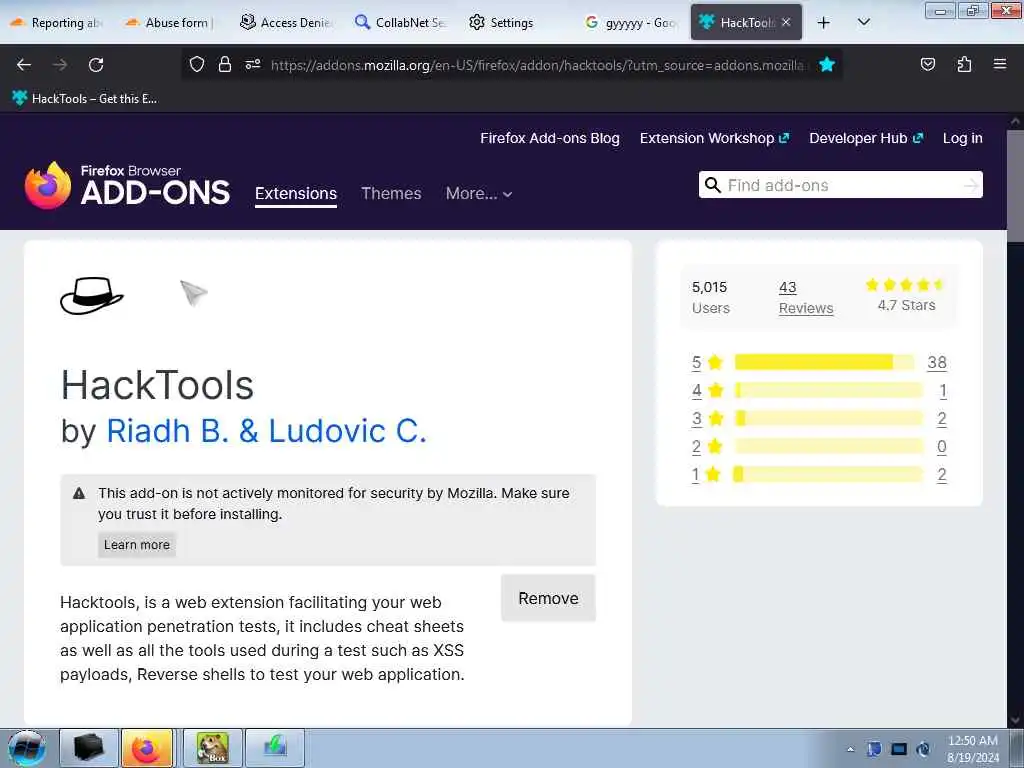Expand the list all tabs chevron
This screenshot has width=1024, height=768.
pyautogui.click(x=863, y=22)
